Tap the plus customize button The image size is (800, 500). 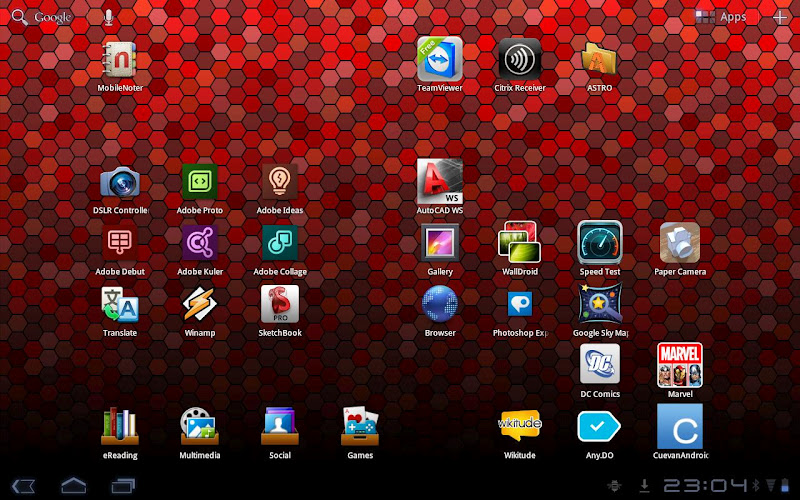pyautogui.click(x=780, y=17)
